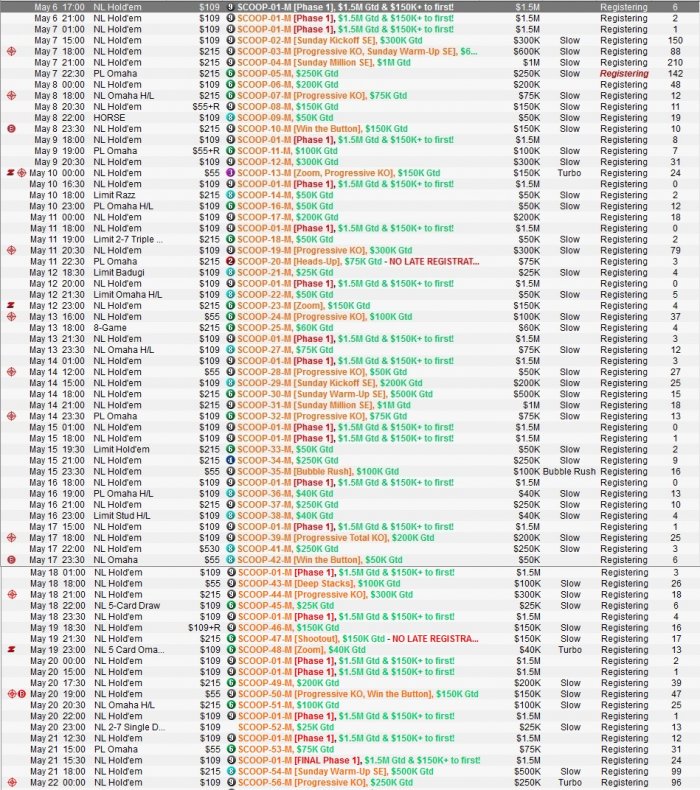Click the 8-max seat icon for SCOOP-14-M Razz
Image resolution: width=700 pixels, height=790 pixels.
point(230,195)
